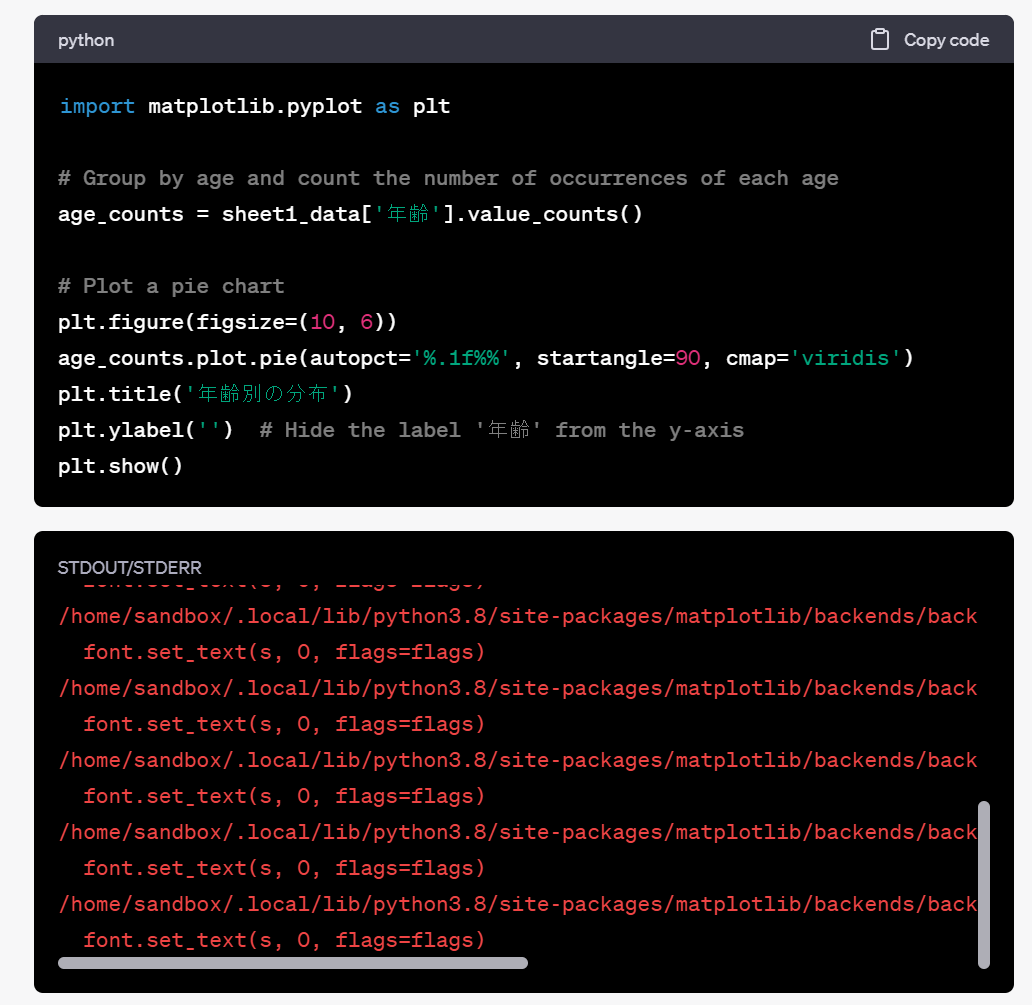Viewport: 1032px width, 1005px height.
Task: Click the Japanese title string in plt.title
Action: point(262,394)
